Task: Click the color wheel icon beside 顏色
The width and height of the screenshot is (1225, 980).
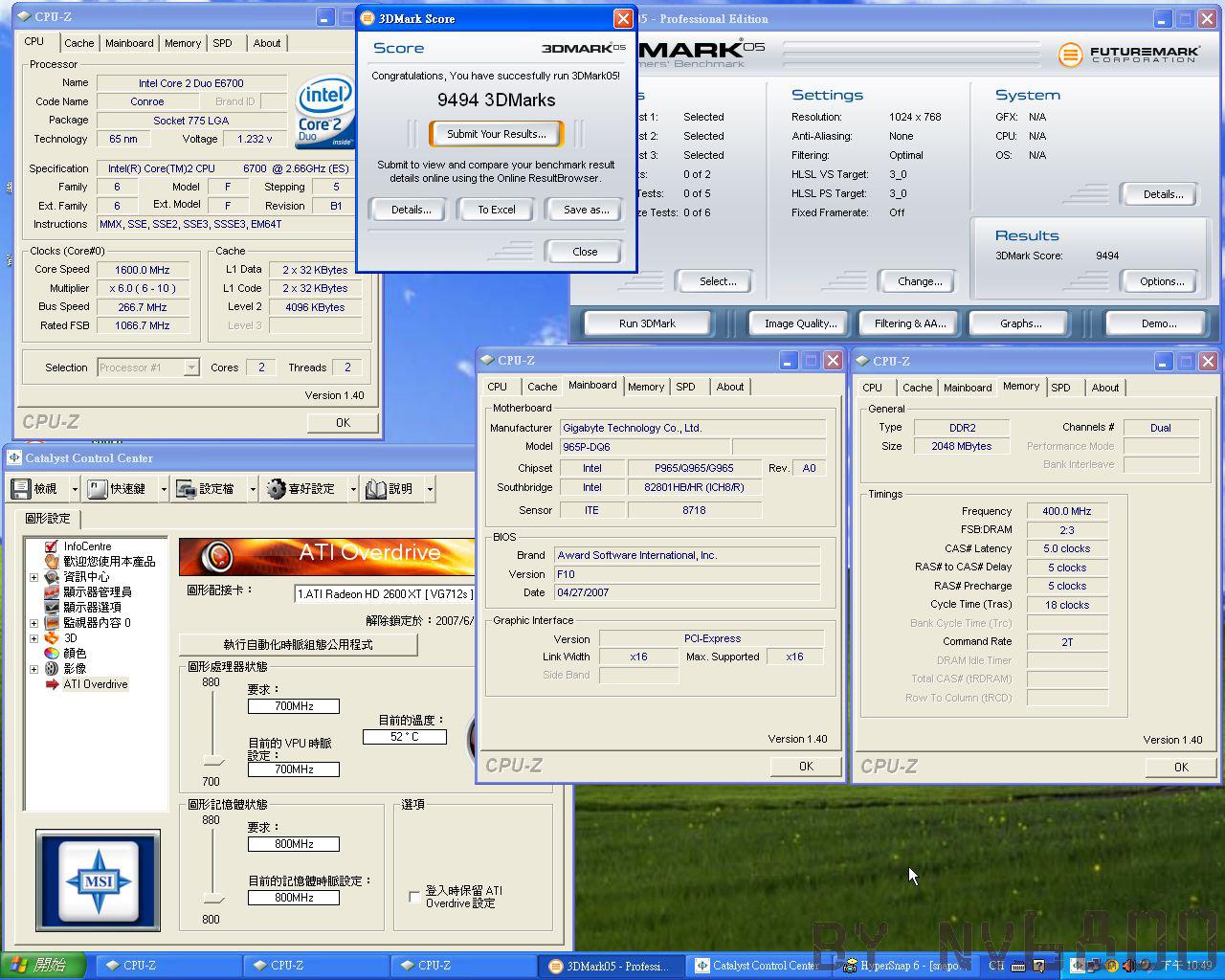Action: pos(52,654)
